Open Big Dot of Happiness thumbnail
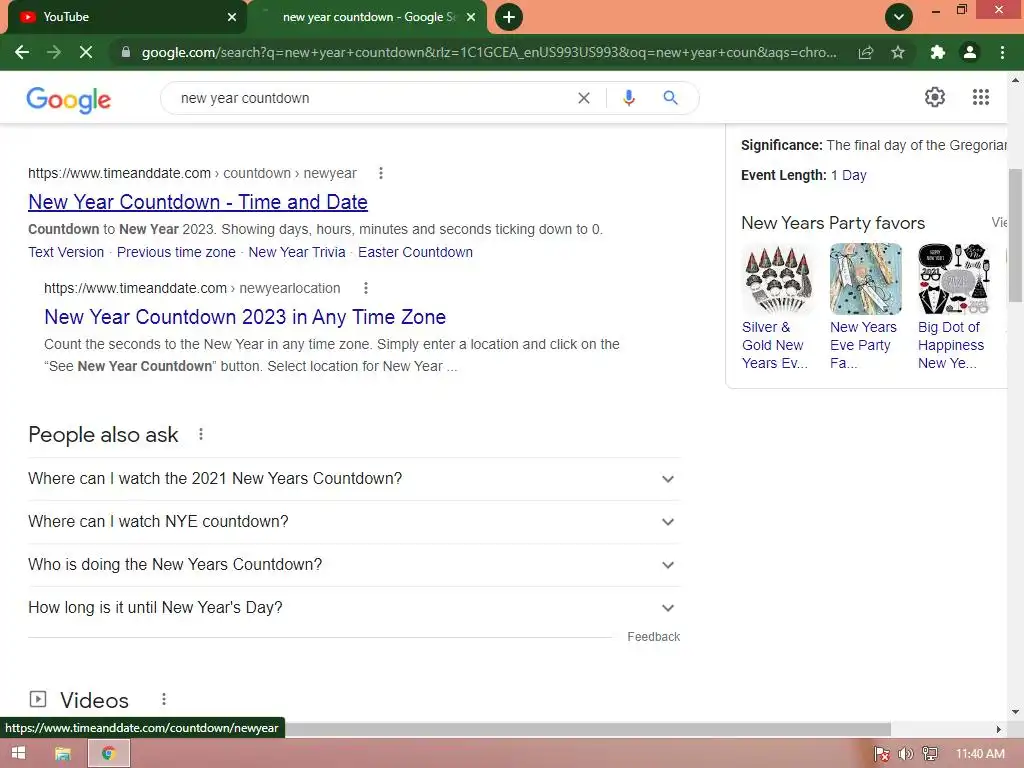The width and height of the screenshot is (1024, 768). pos(954,279)
